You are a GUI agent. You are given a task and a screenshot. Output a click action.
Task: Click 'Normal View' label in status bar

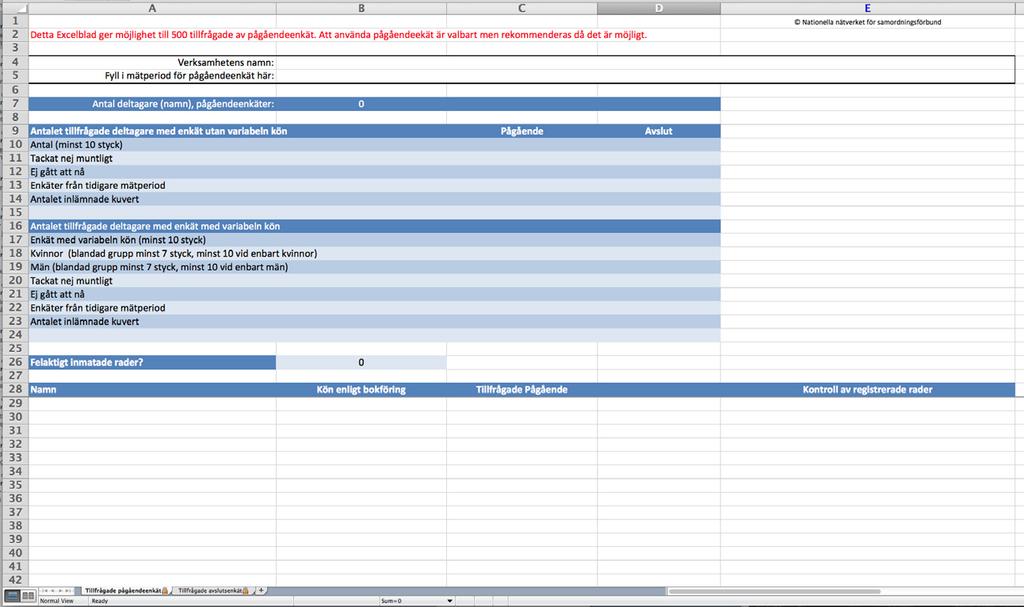[x=57, y=600]
